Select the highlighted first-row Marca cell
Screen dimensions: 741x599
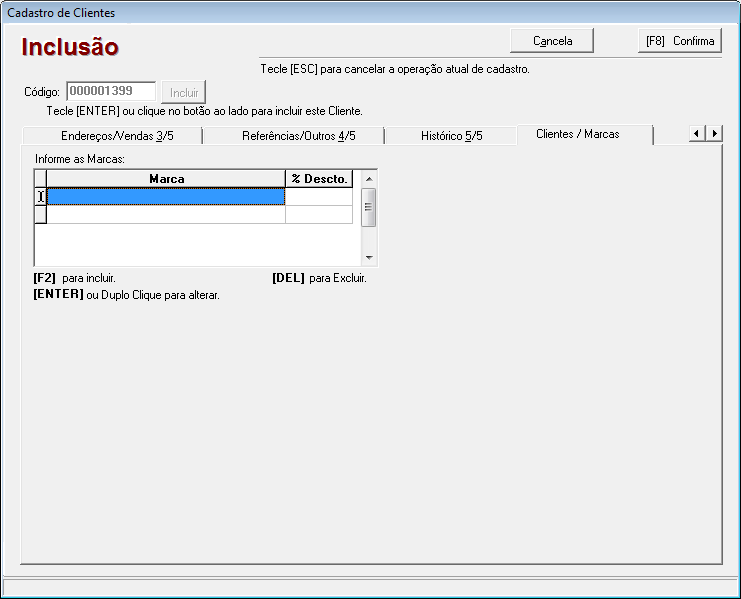pyautogui.click(x=166, y=197)
